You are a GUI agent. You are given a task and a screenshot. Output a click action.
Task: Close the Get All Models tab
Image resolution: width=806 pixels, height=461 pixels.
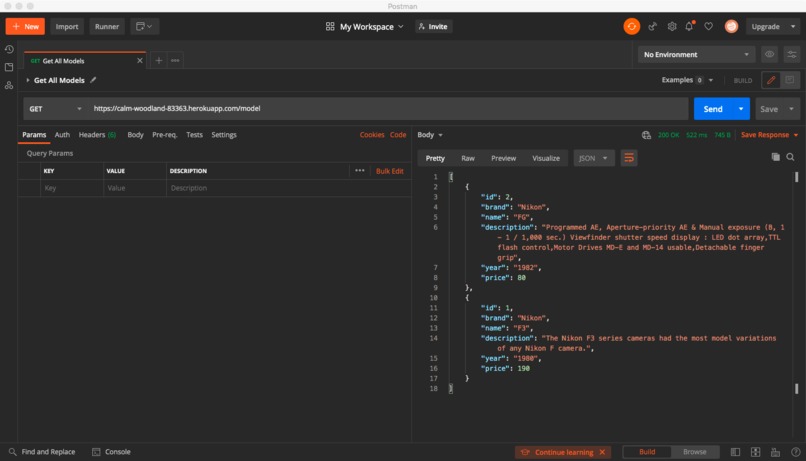click(x=139, y=61)
